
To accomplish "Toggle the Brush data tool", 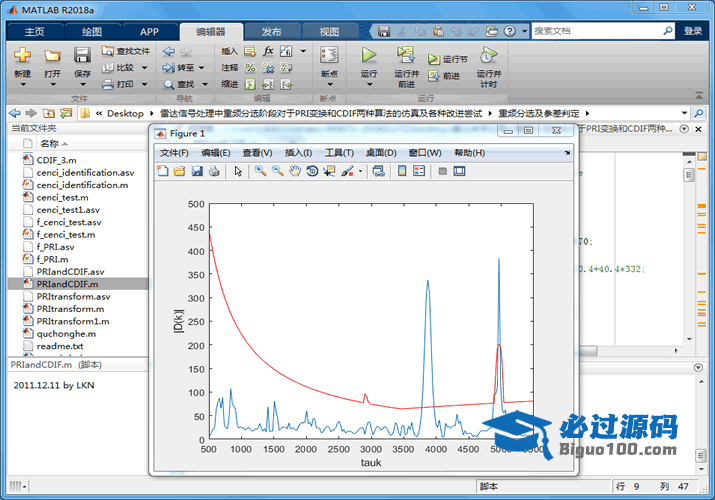I will 347,171.
